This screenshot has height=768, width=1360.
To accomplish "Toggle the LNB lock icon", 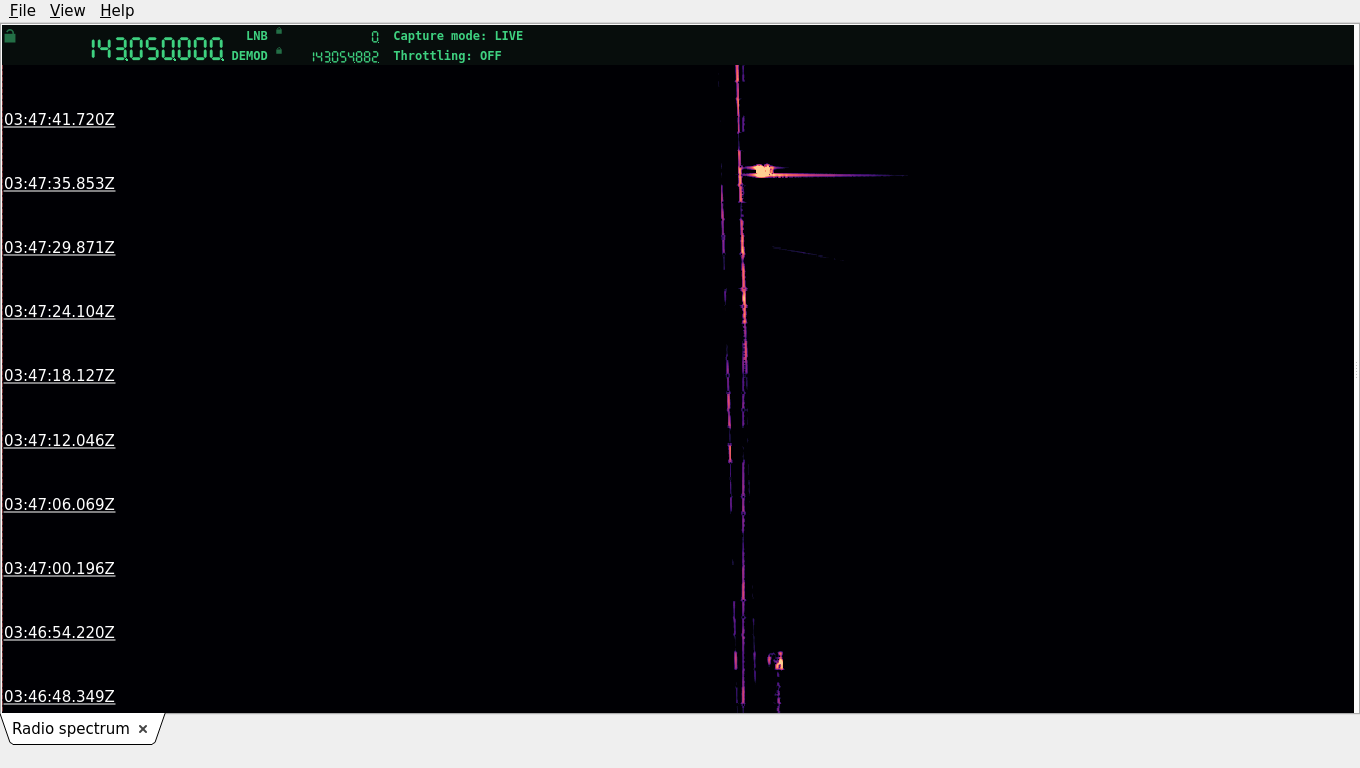I will pos(279,31).
